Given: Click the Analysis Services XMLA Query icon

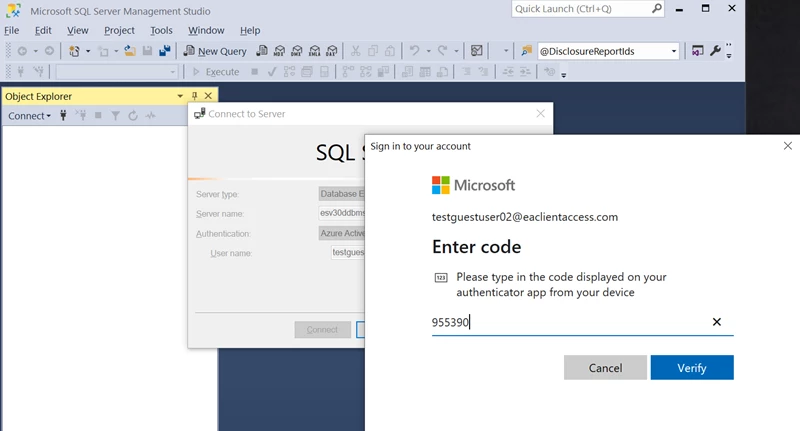Looking at the screenshot, I should pos(315,51).
